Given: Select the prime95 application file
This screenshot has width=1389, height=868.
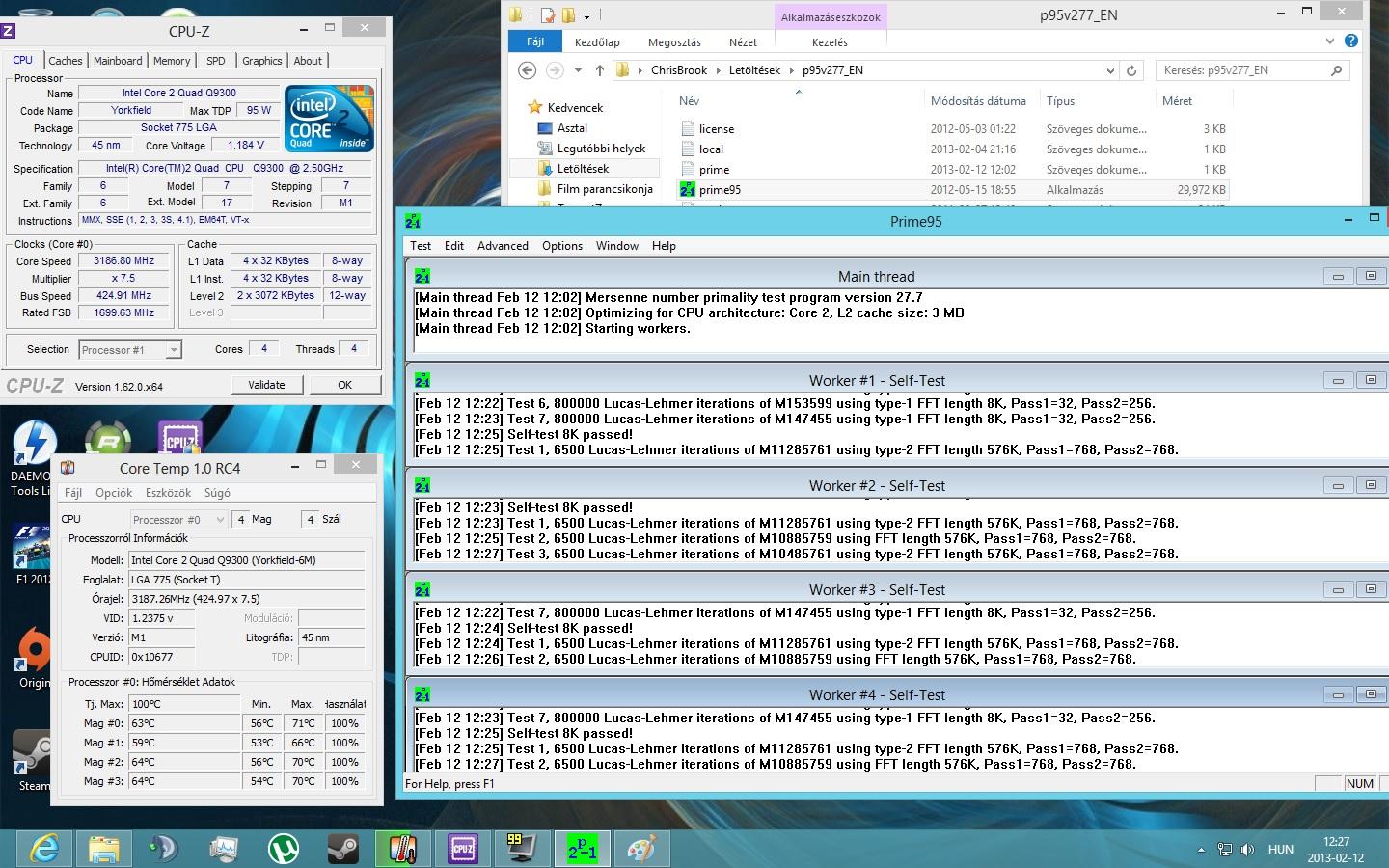Looking at the screenshot, I should (720, 190).
